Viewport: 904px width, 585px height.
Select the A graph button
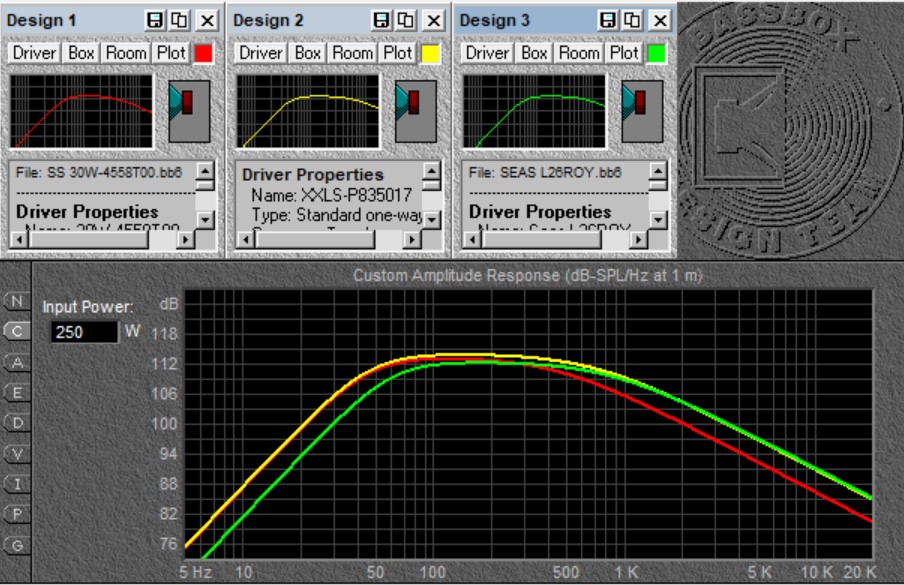17,363
